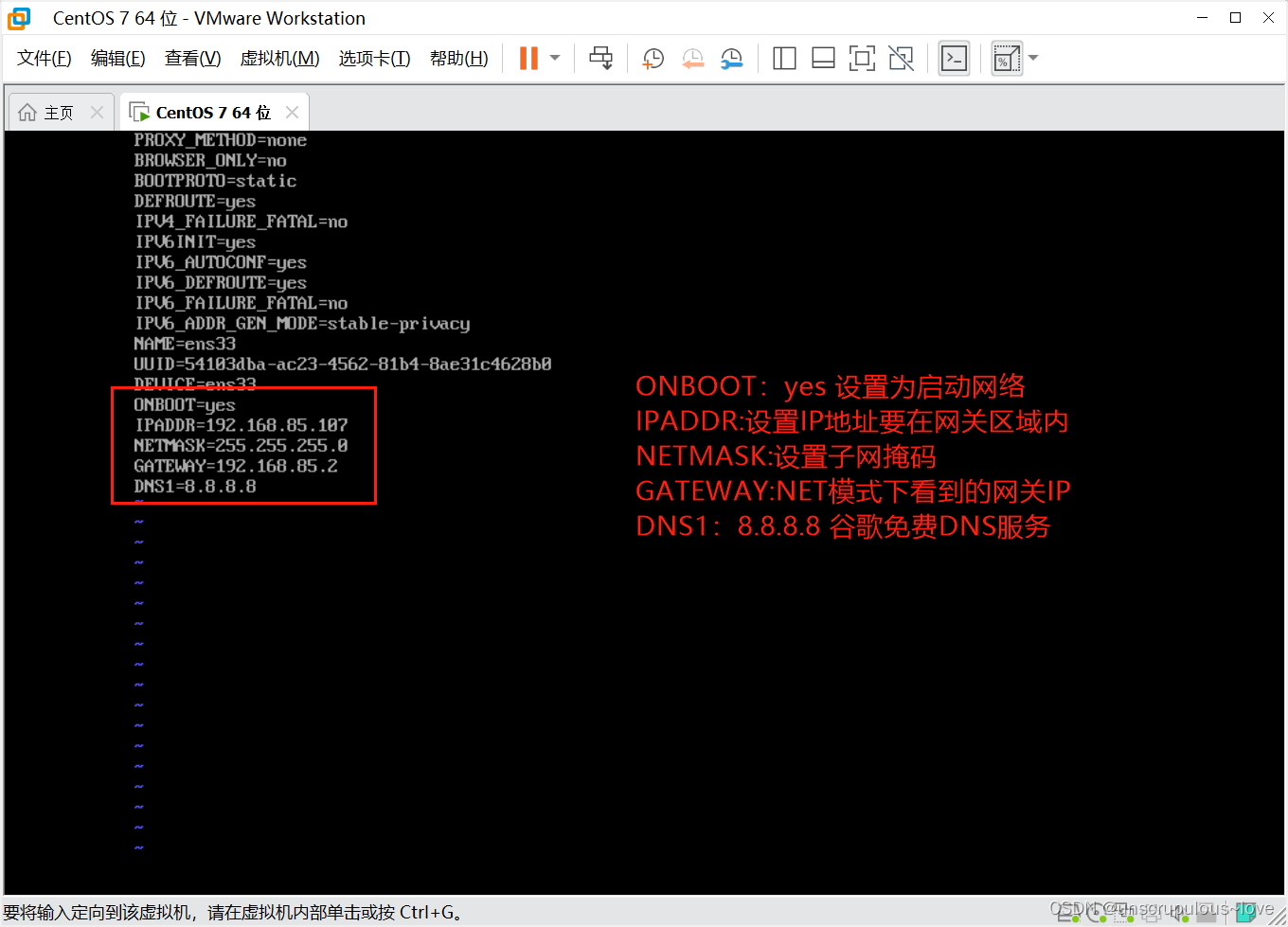Click the GATEWAY=192.168.85.2 line

click(236, 466)
